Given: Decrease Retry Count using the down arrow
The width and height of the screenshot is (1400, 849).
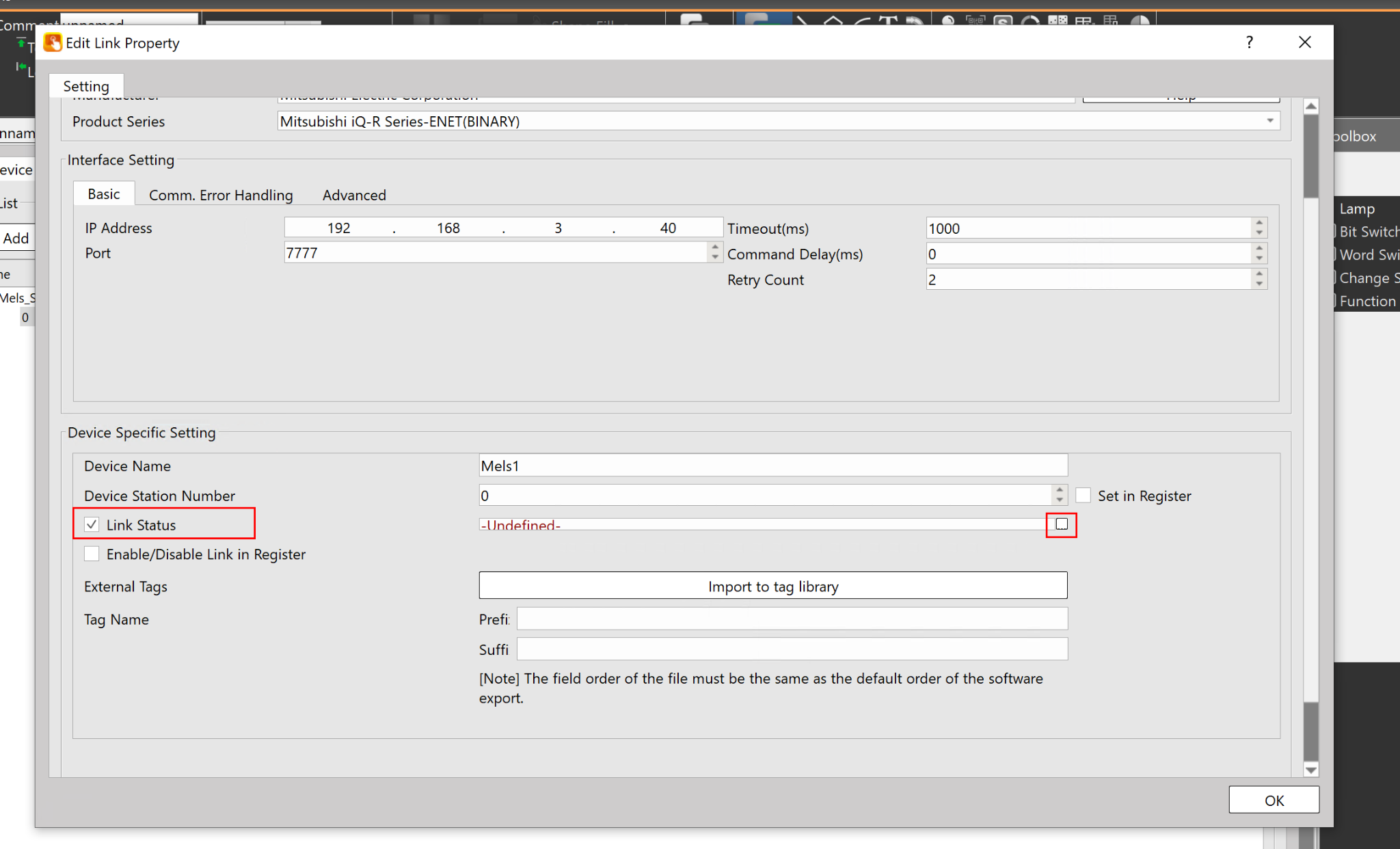Looking at the screenshot, I should [1259, 284].
